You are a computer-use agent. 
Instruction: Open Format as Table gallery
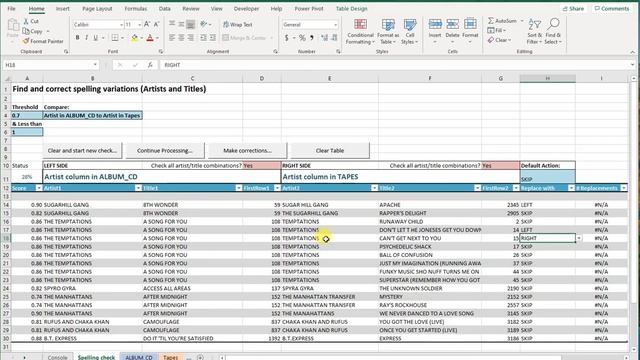tap(388, 31)
